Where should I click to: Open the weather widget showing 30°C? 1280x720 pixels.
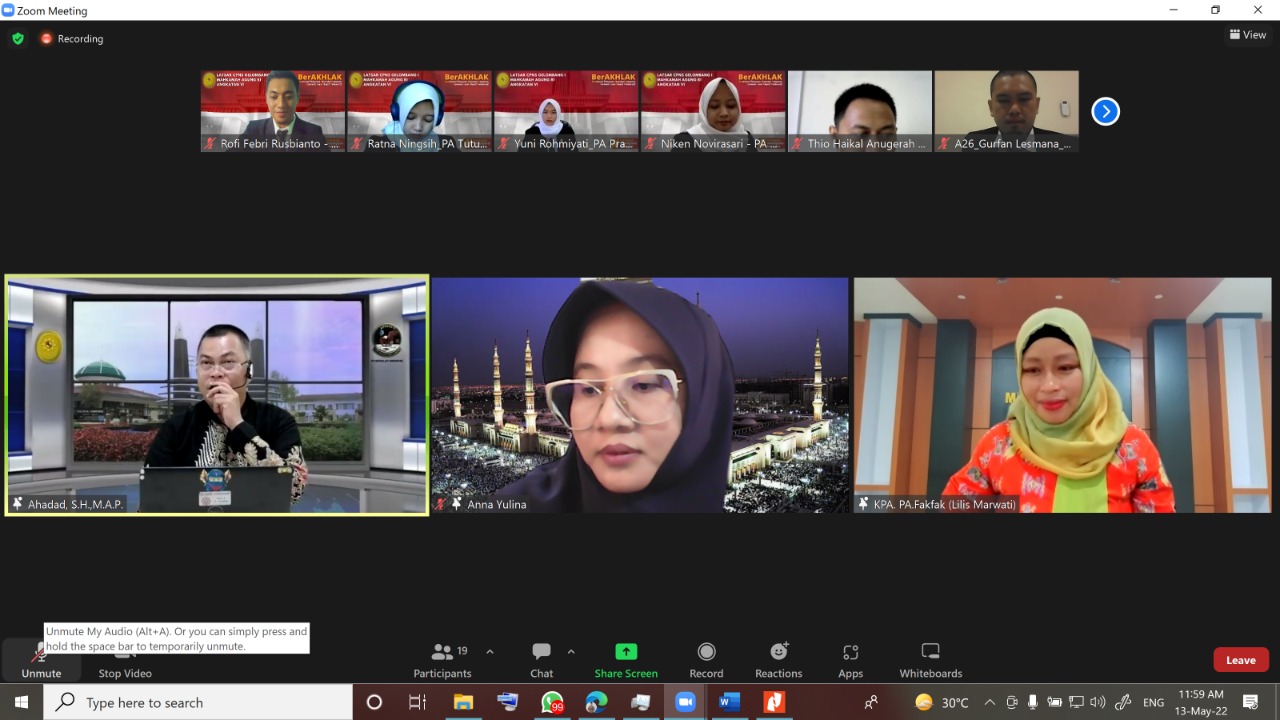click(941, 702)
